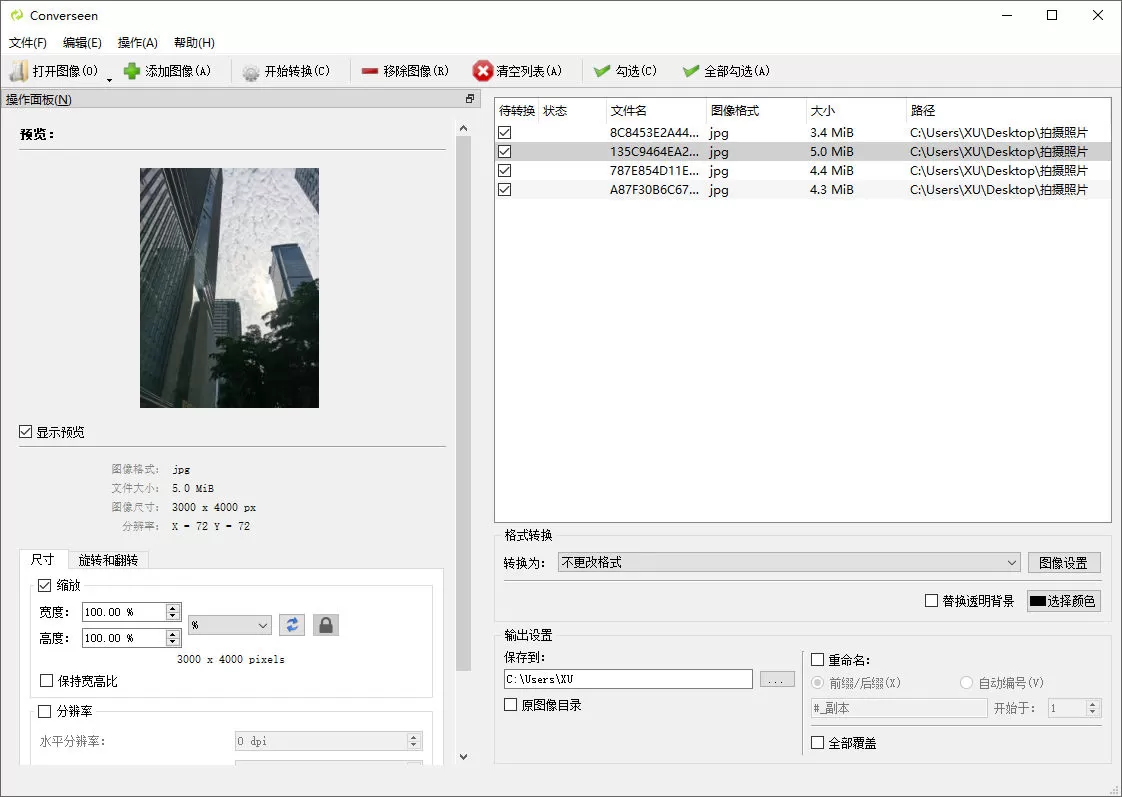
Task: Open the 不更改格式 format dropdown
Action: click(x=790, y=562)
